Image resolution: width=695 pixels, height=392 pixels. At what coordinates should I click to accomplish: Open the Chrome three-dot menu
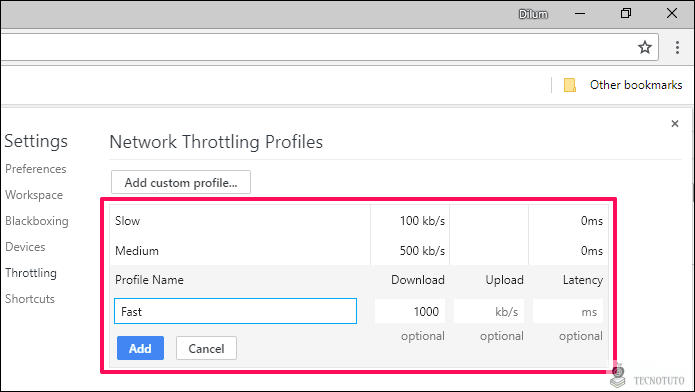point(677,47)
